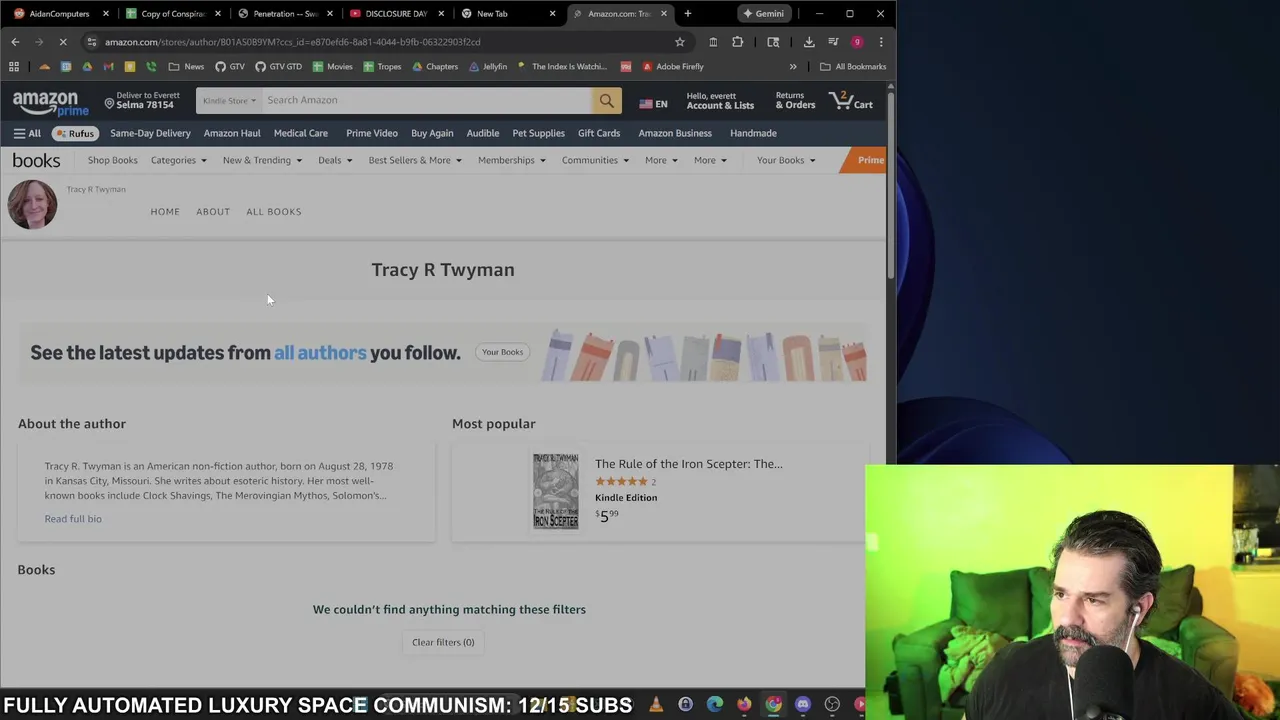Click the Rufus assistant button
This screenshot has width=1280, height=720.
click(75, 133)
